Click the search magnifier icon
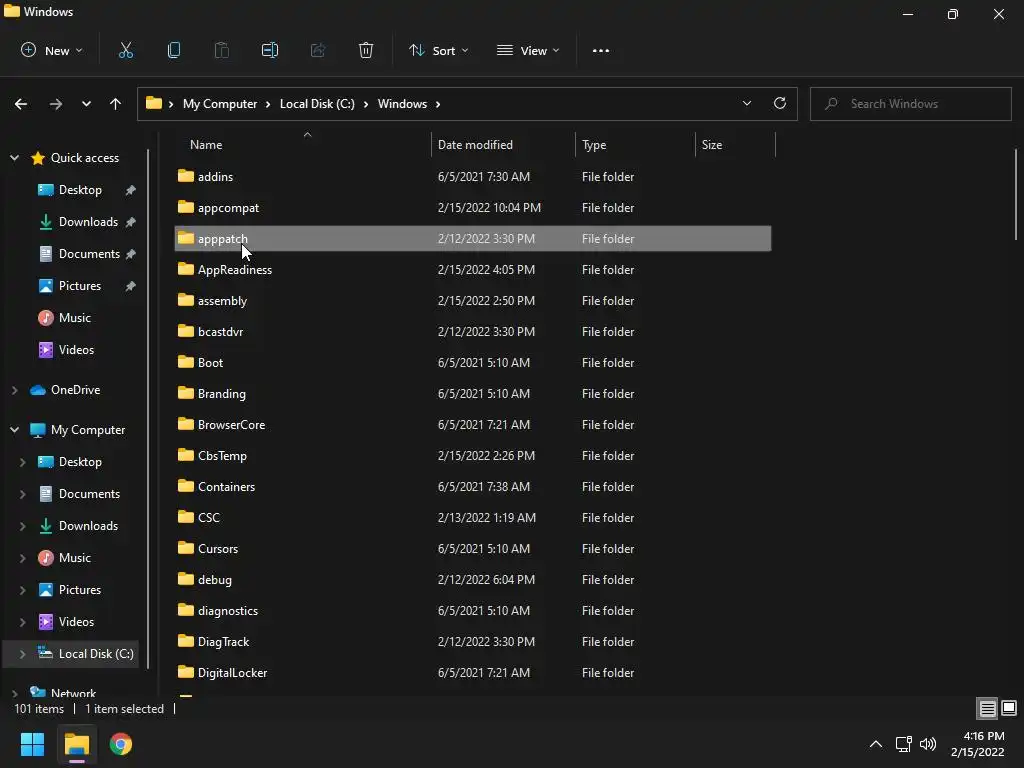1024x768 pixels. [x=831, y=104]
